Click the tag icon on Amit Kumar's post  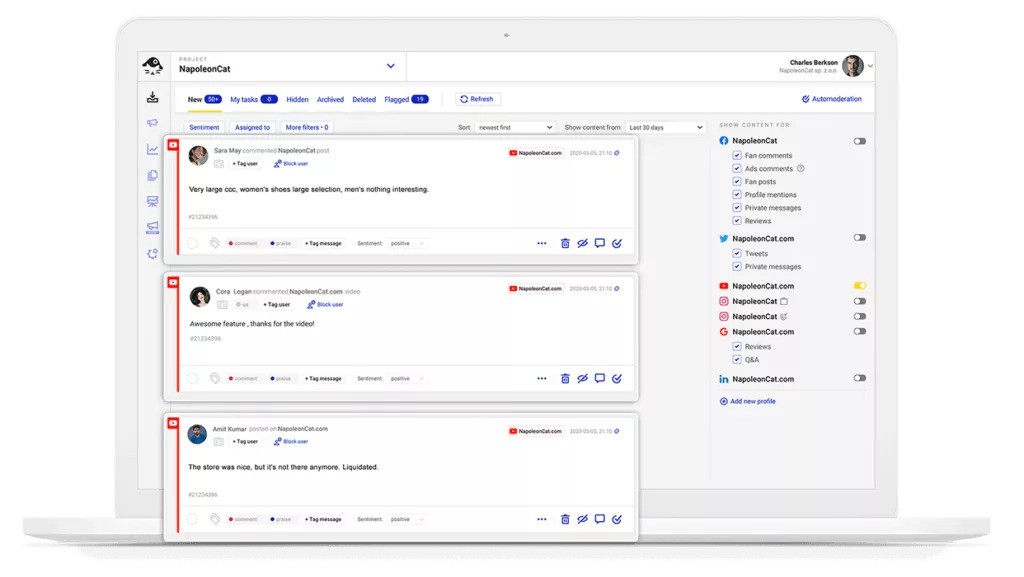(x=215, y=520)
